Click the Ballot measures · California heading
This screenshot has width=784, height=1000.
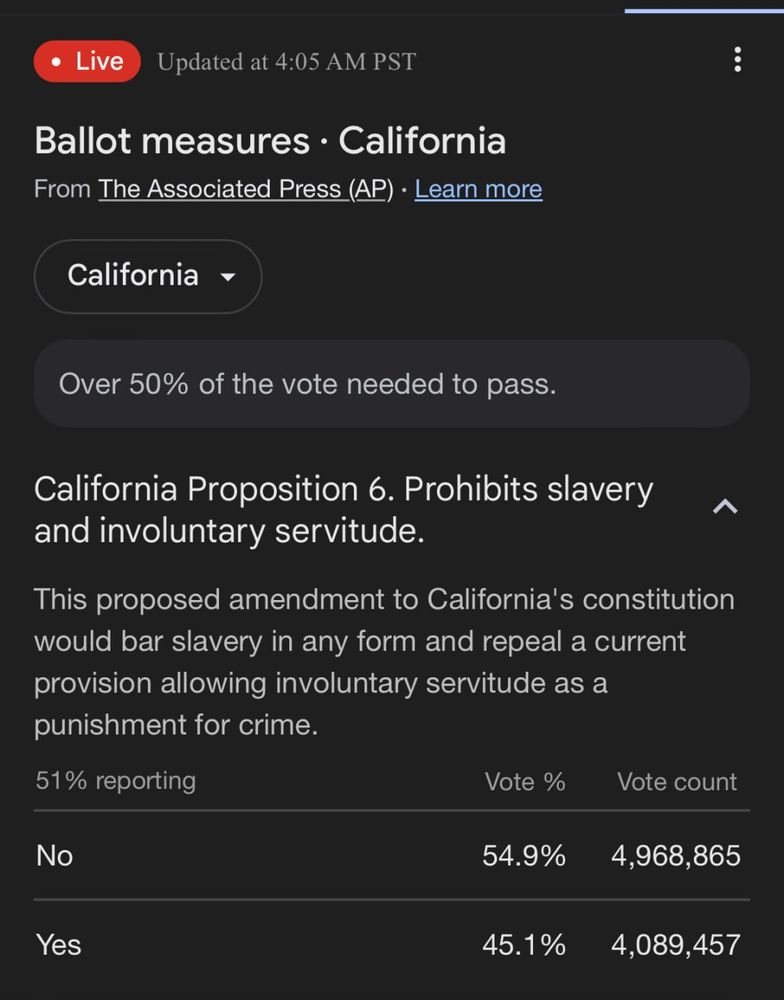click(x=270, y=141)
